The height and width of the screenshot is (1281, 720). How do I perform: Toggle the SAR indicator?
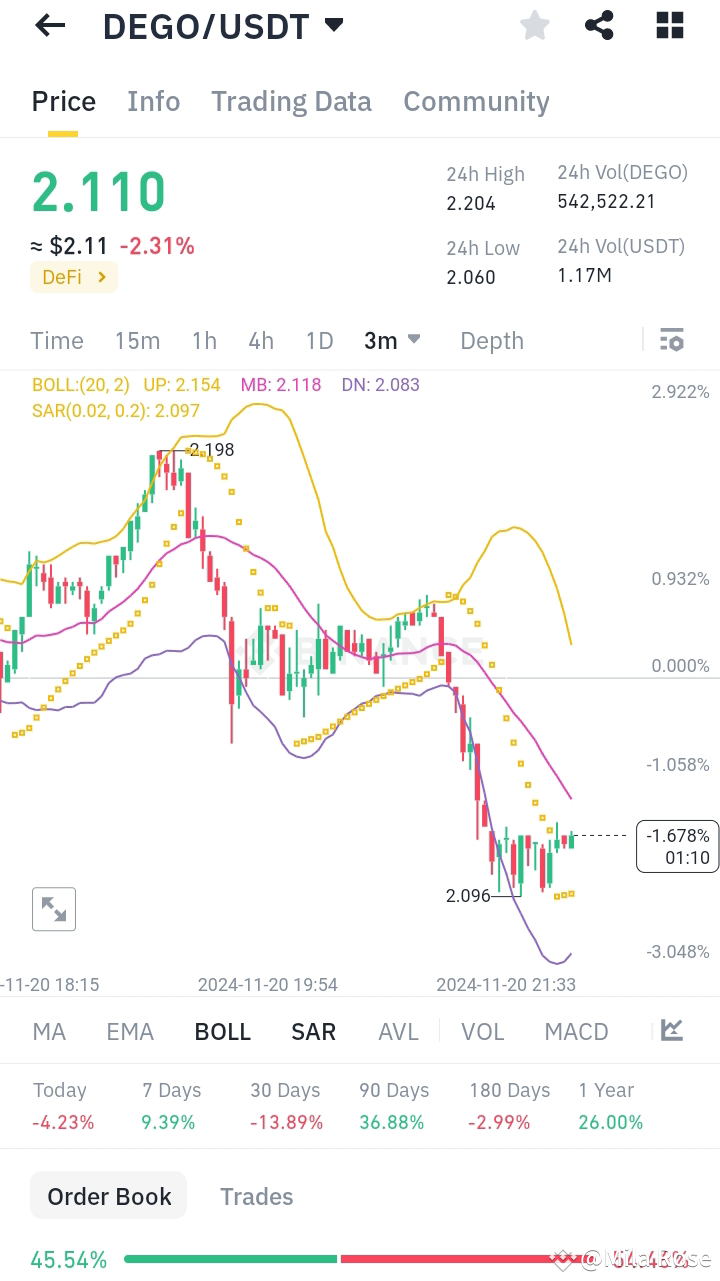click(x=313, y=1030)
